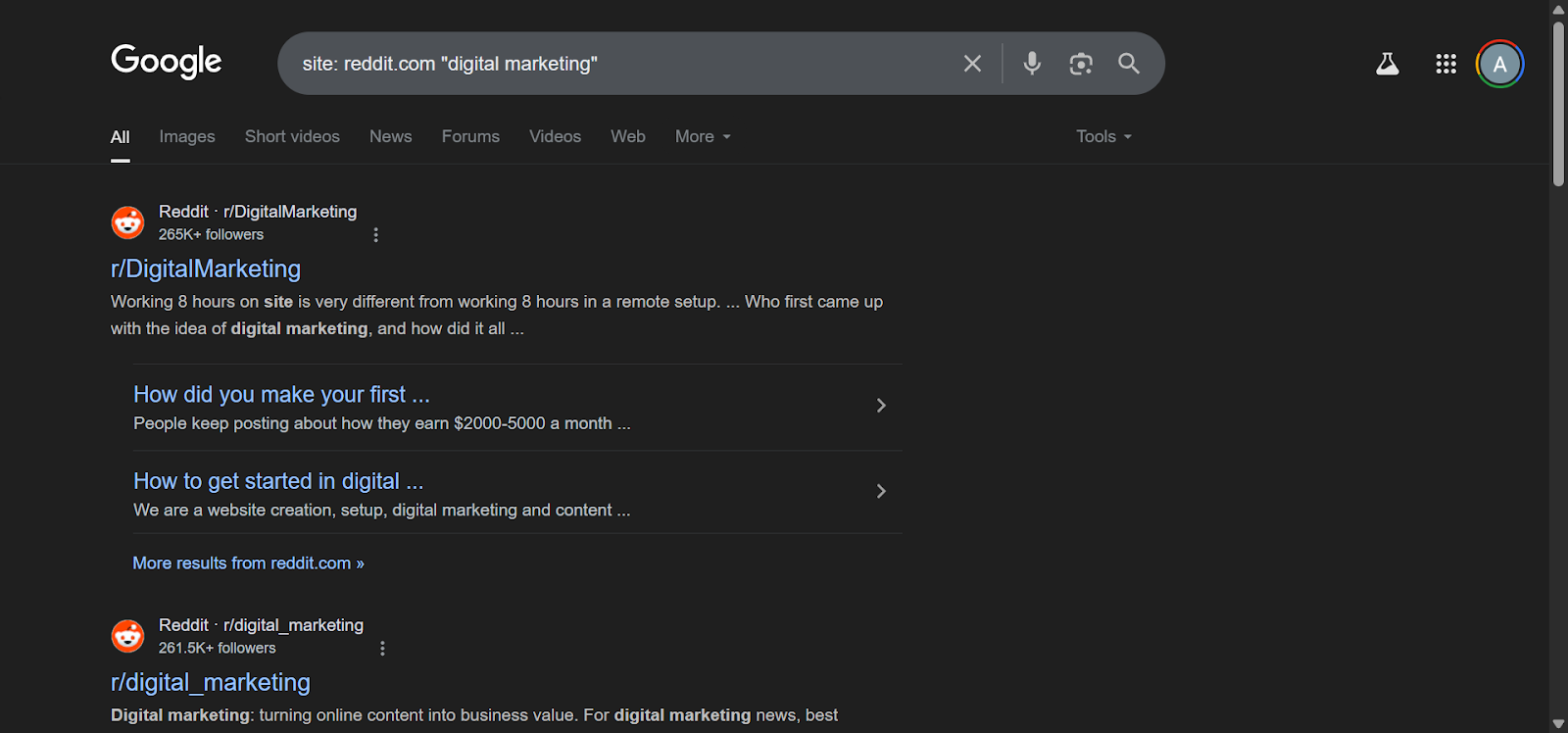The width and height of the screenshot is (1568, 733).
Task: Click the scrollbar down arrow
Action: tap(1558, 723)
